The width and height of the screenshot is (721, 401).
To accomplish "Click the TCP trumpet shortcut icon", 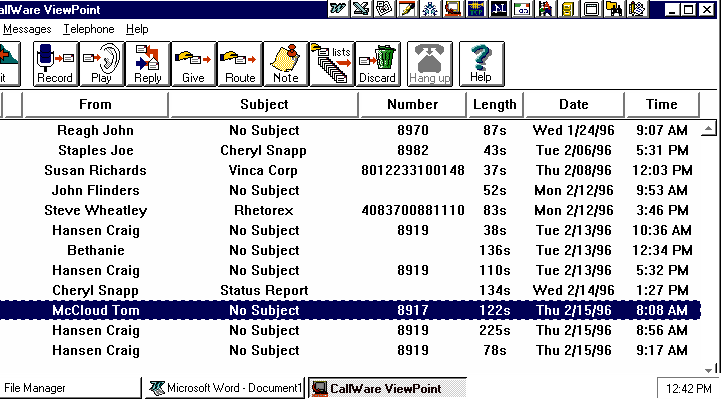I will (x=476, y=9).
